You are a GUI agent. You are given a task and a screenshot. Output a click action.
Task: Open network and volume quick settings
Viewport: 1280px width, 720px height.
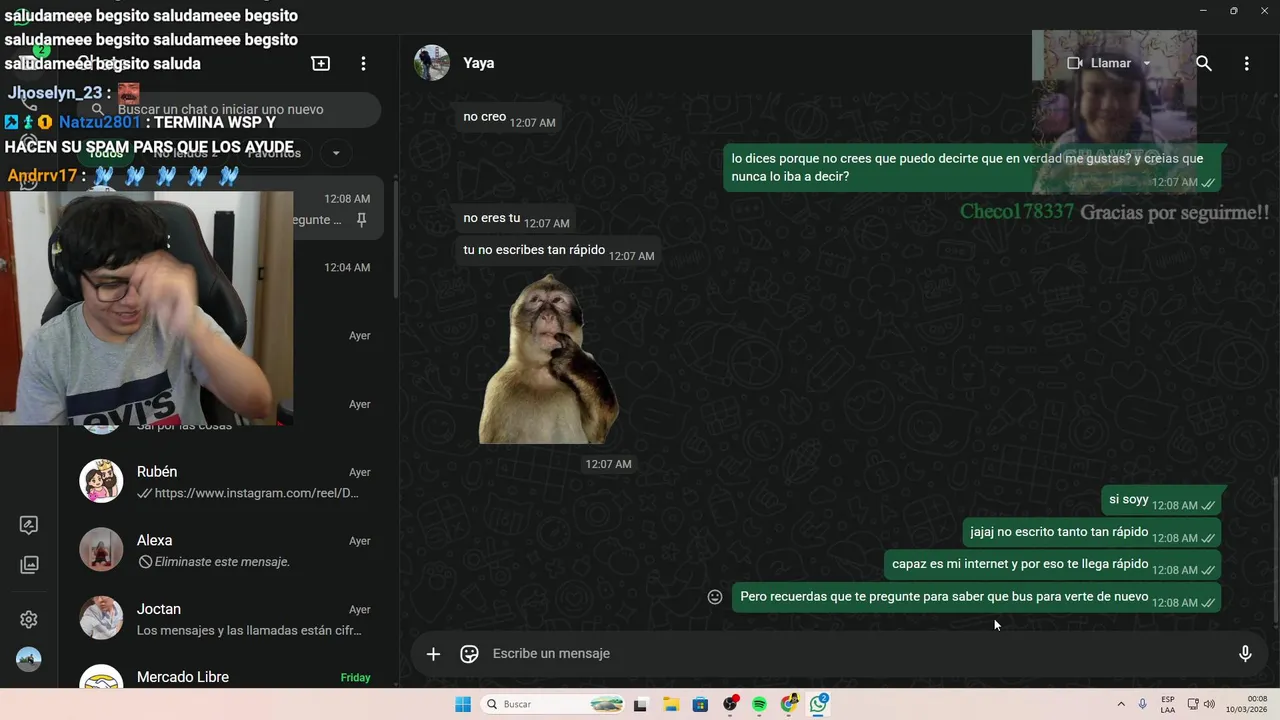click(x=1201, y=704)
